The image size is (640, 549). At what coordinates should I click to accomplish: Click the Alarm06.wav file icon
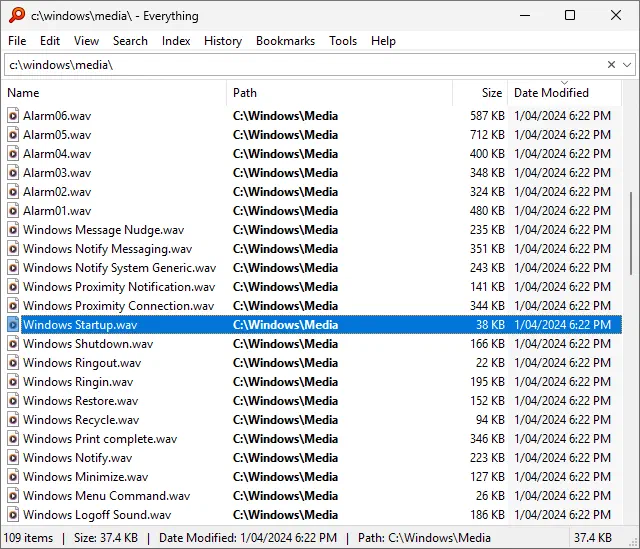click(13, 116)
